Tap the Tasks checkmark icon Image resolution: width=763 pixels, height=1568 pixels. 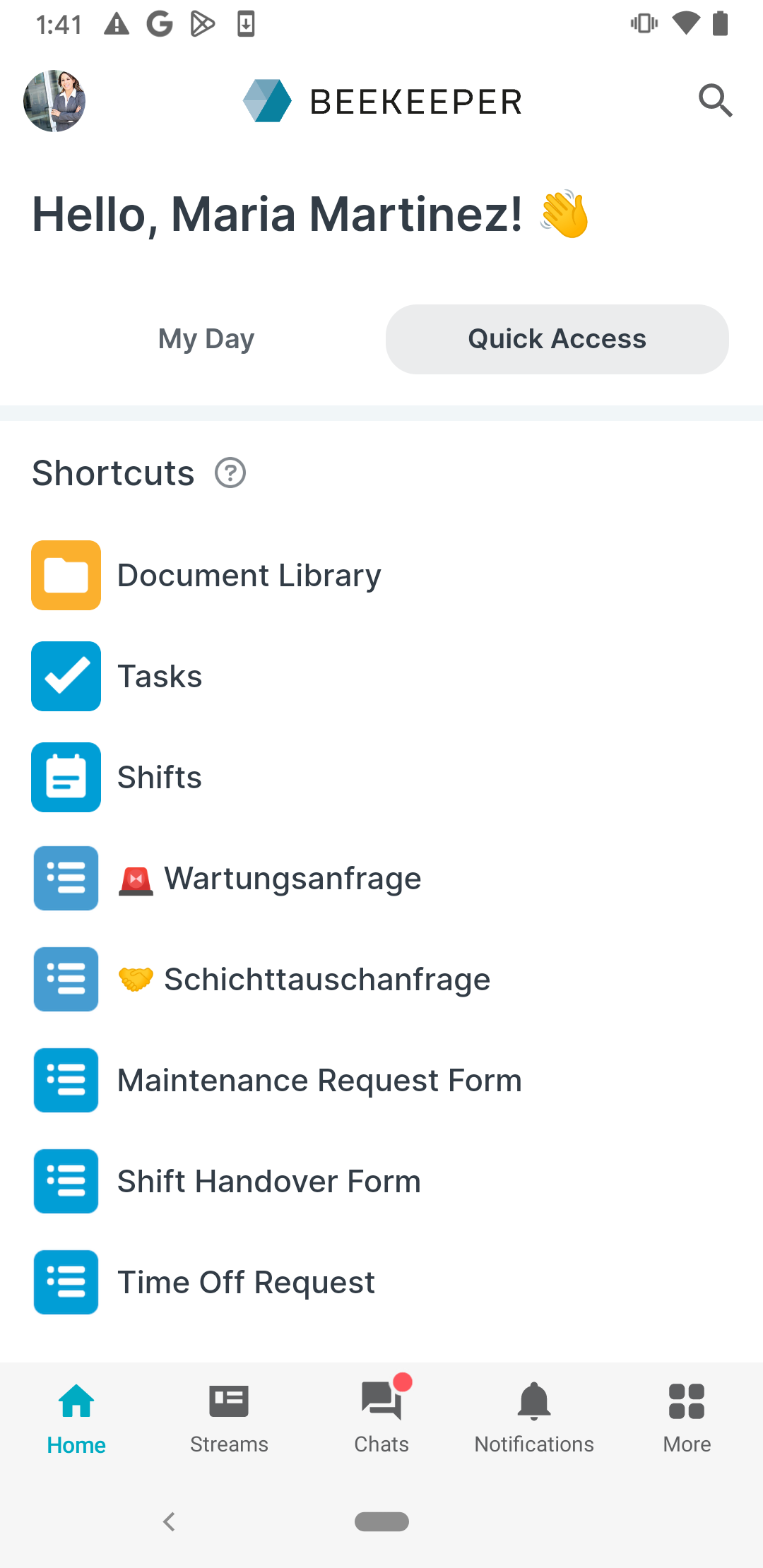pos(66,676)
